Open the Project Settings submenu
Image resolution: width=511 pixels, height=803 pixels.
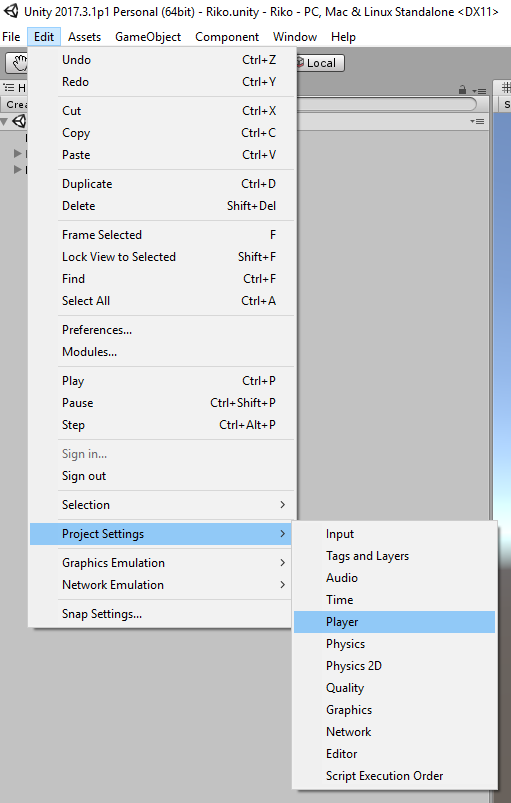[x=162, y=534]
